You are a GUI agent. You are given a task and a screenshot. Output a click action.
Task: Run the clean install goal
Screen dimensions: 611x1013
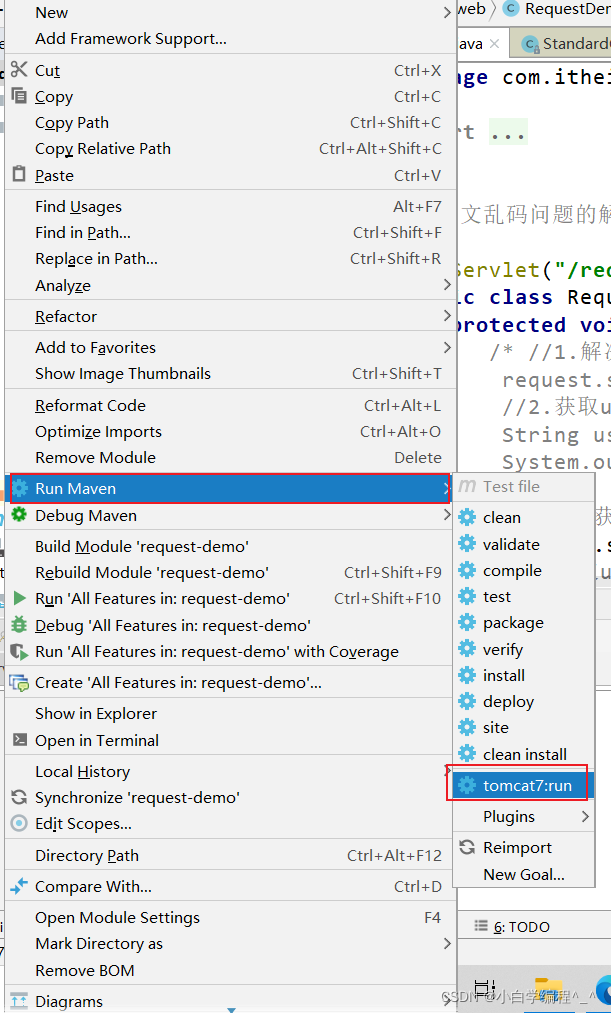click(524, 754)
